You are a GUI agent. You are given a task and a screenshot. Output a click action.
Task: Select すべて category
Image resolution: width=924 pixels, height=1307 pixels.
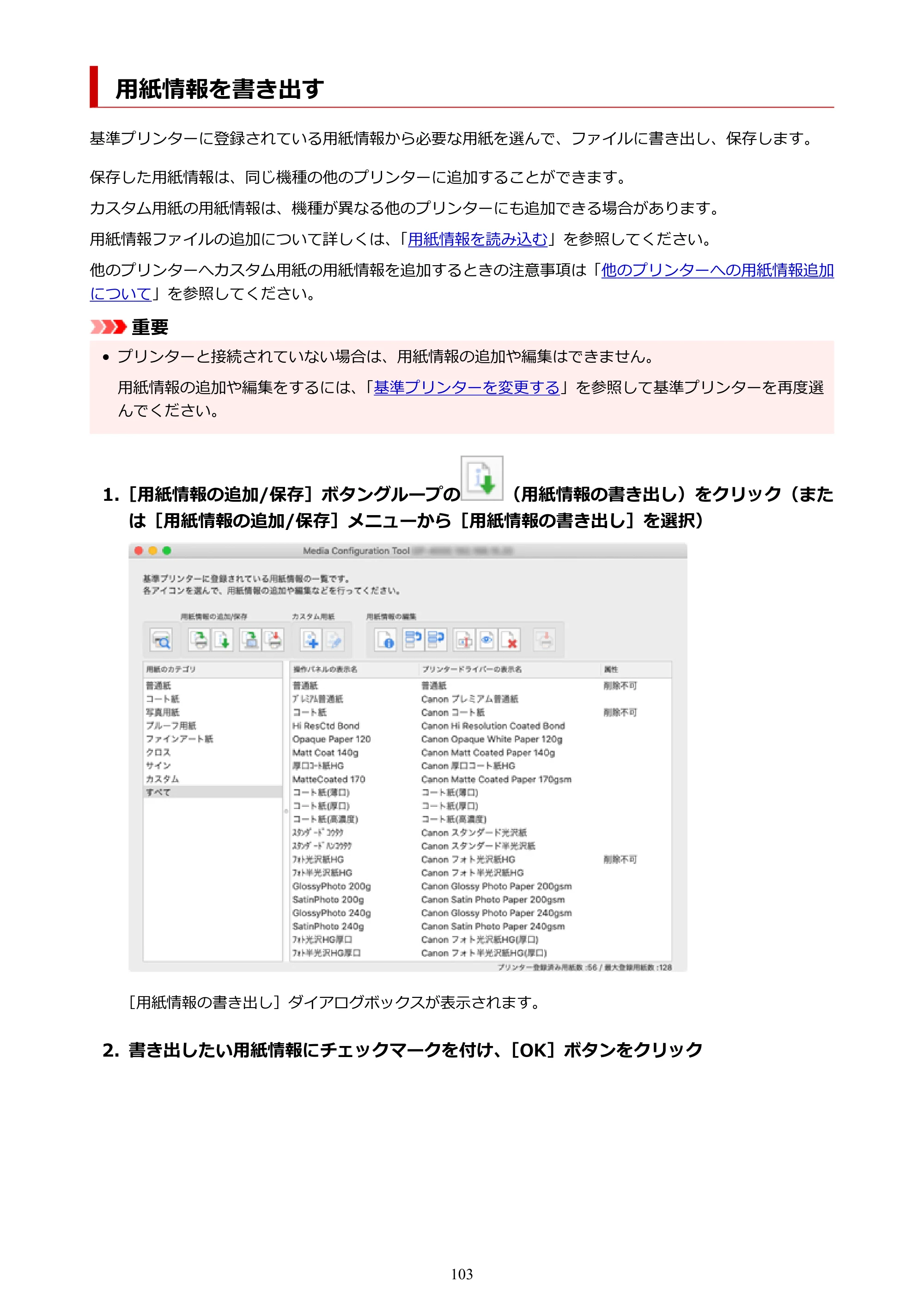tap(213, 792)
